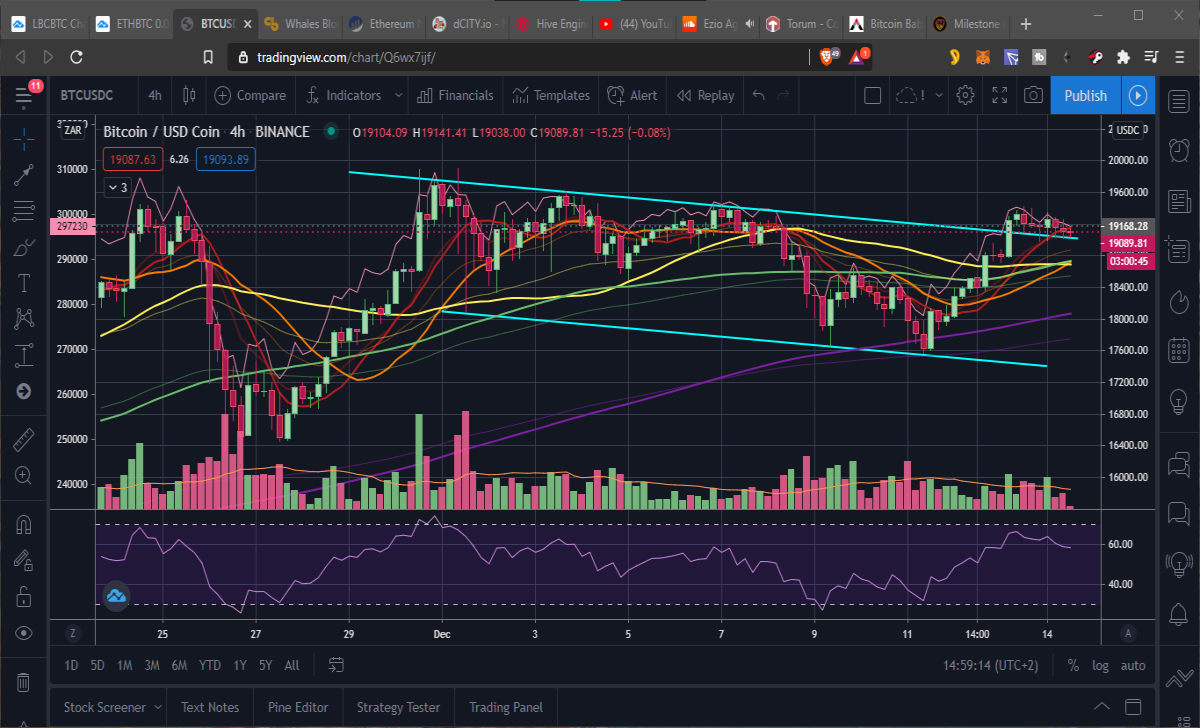Click the MetaMask fox extension icon

984,57
